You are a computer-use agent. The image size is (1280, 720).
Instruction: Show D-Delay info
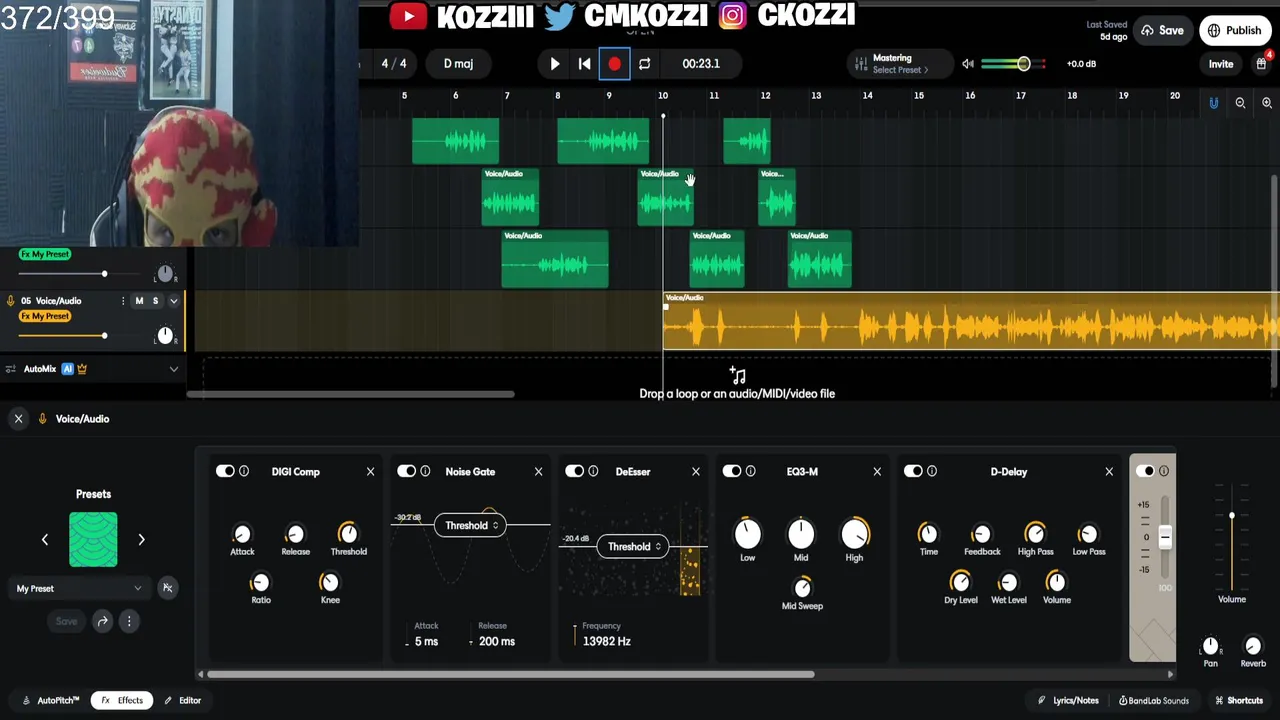(932, 471)
